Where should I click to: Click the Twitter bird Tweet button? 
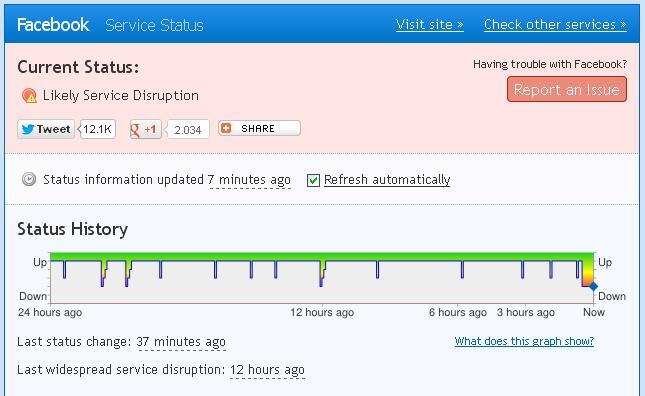coord(46,129)
